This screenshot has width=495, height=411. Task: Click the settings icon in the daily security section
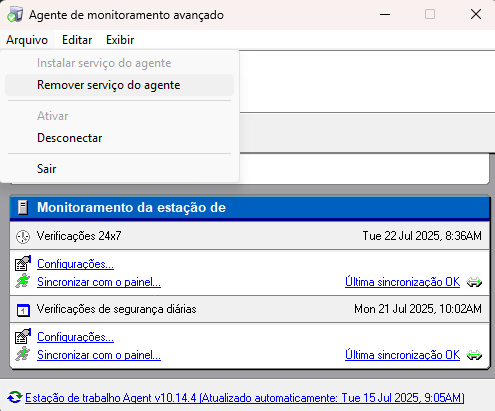coord(23,336)
